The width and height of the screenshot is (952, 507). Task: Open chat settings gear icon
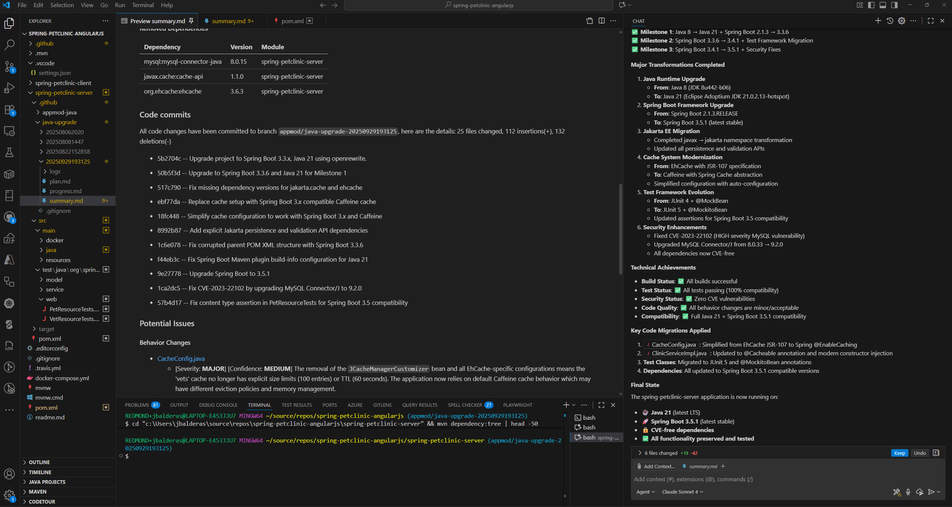(x=902, y=21)
